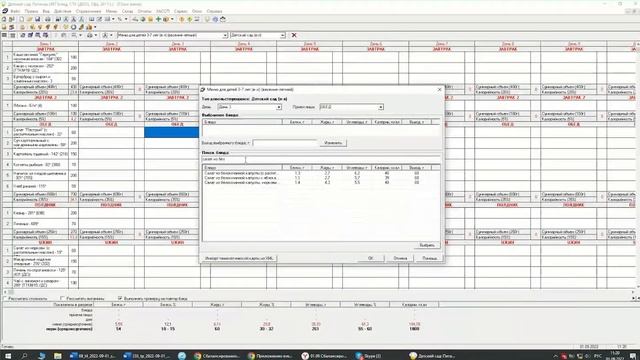Image resolution: width=640 pixels, height=360 pixels.
Task: Confirm the dialog with OK
Action: (370, 258)
